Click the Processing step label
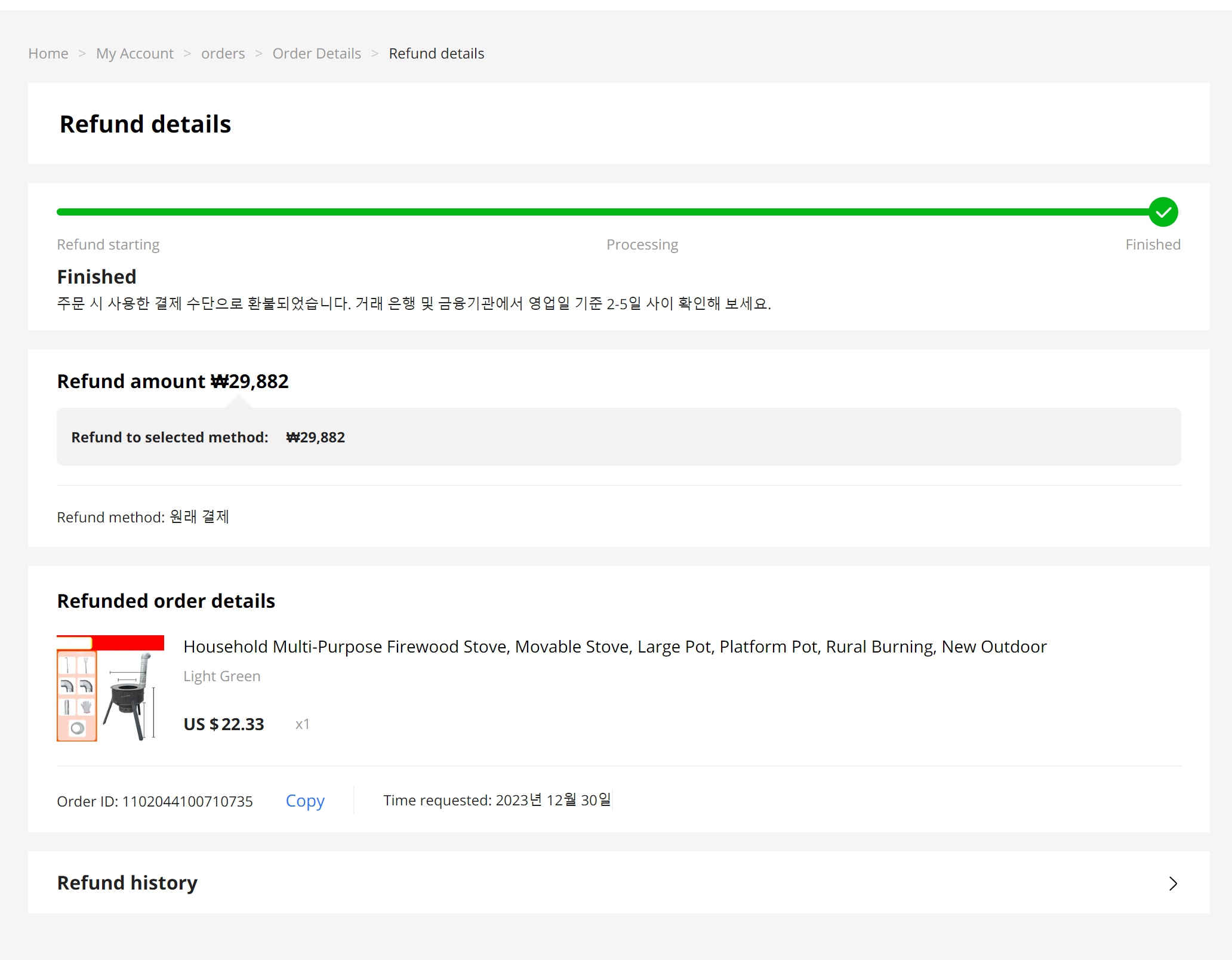 (642, 245)
